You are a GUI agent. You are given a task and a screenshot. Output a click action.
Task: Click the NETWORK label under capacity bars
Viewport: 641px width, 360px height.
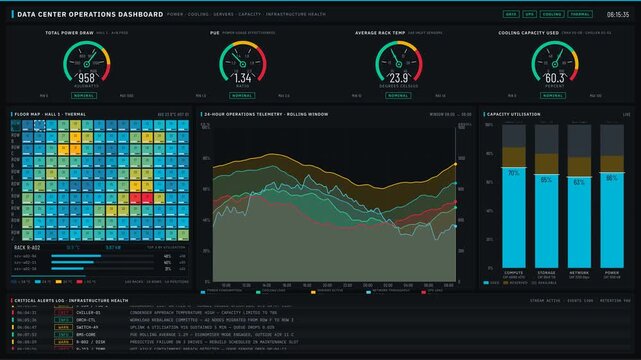tap(579, 273)
